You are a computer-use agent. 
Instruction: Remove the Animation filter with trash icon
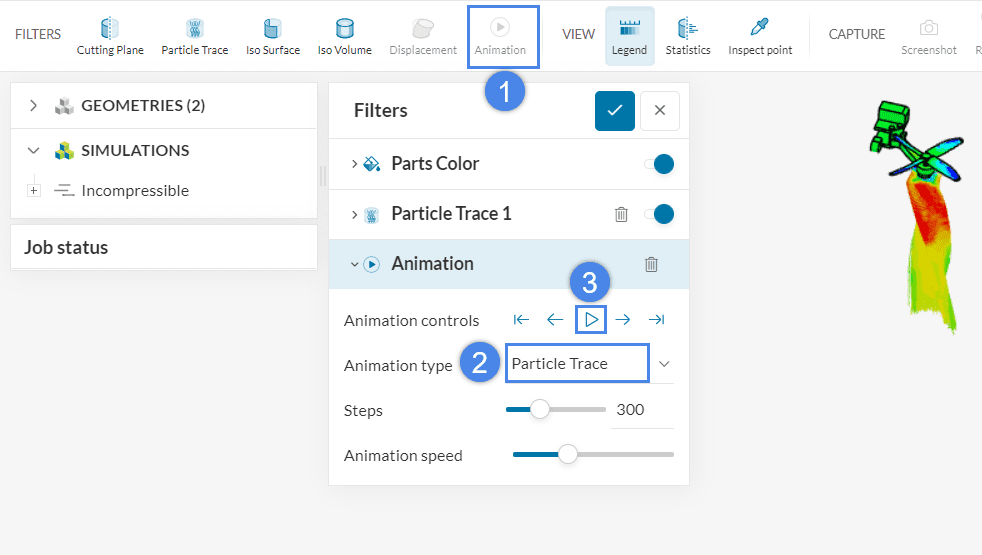(651, 264)
